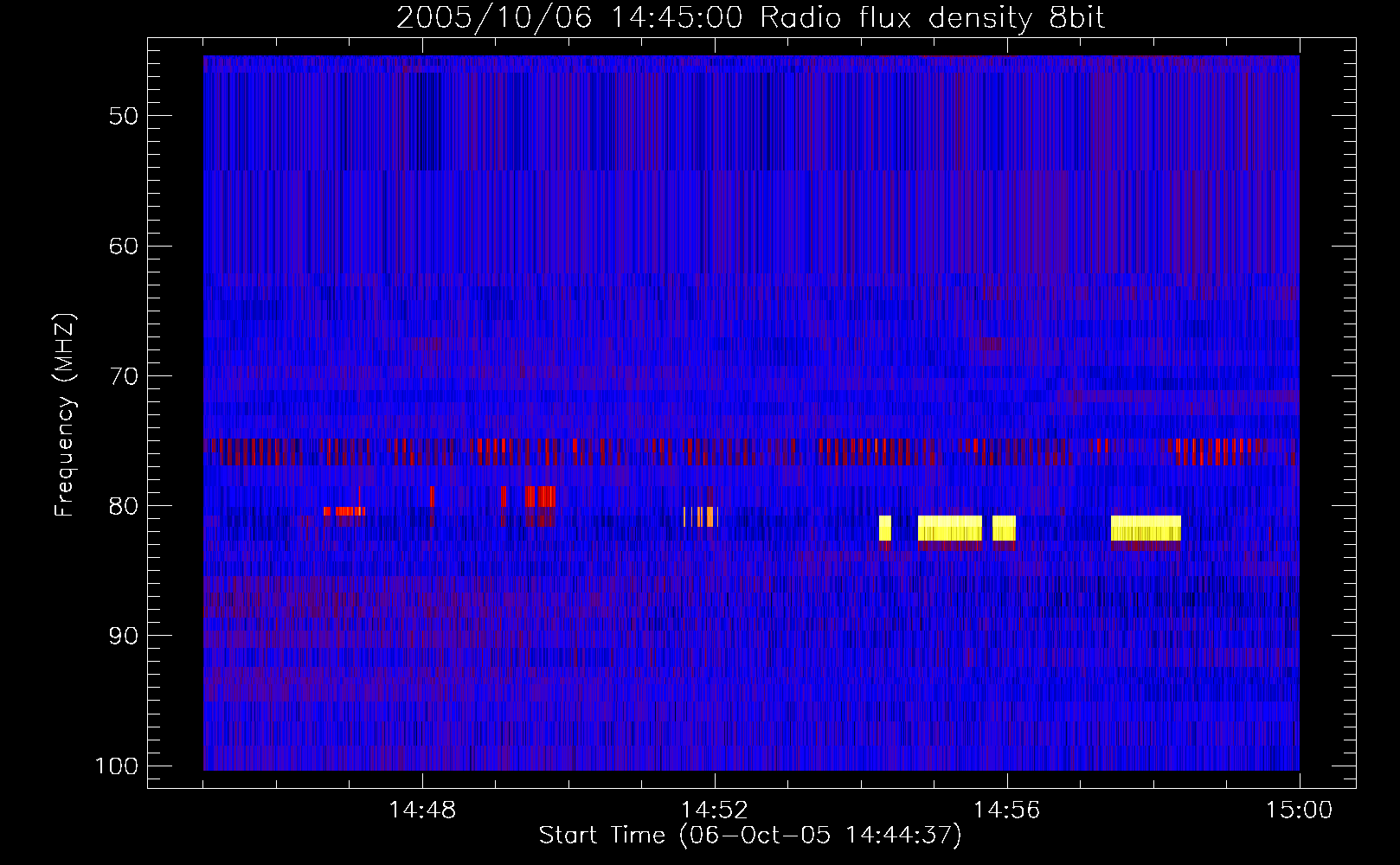
Task: Click the 60 frequency tick label
Action: (123, 247)
